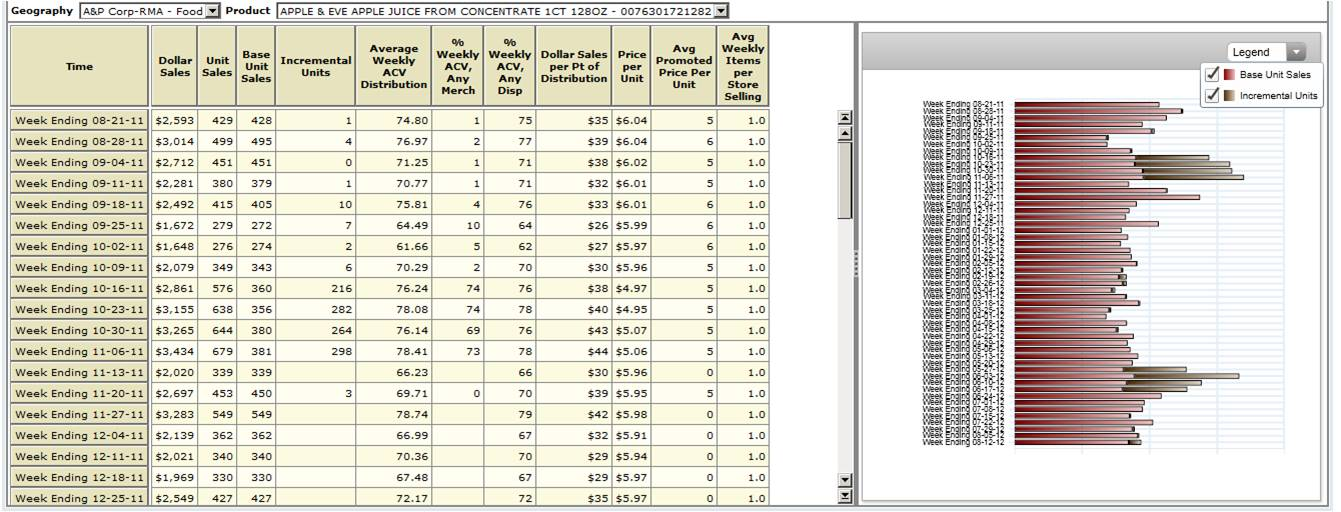This screenshot has height=512, width=1341.
Task: Collapse the Legend dropdown arrow
Action: click(1296, 52)
